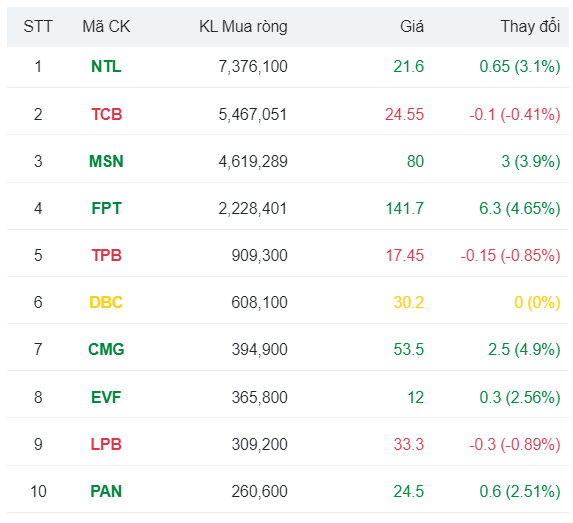Select net volume 2,228,401 cell
Screen dimensions: 573x523
[x=253, y=208]
